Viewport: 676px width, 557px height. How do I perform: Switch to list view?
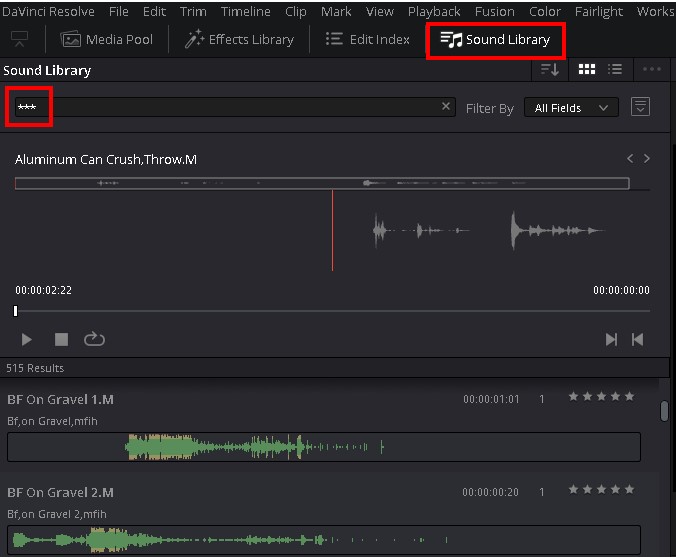(x=615, y=69)
